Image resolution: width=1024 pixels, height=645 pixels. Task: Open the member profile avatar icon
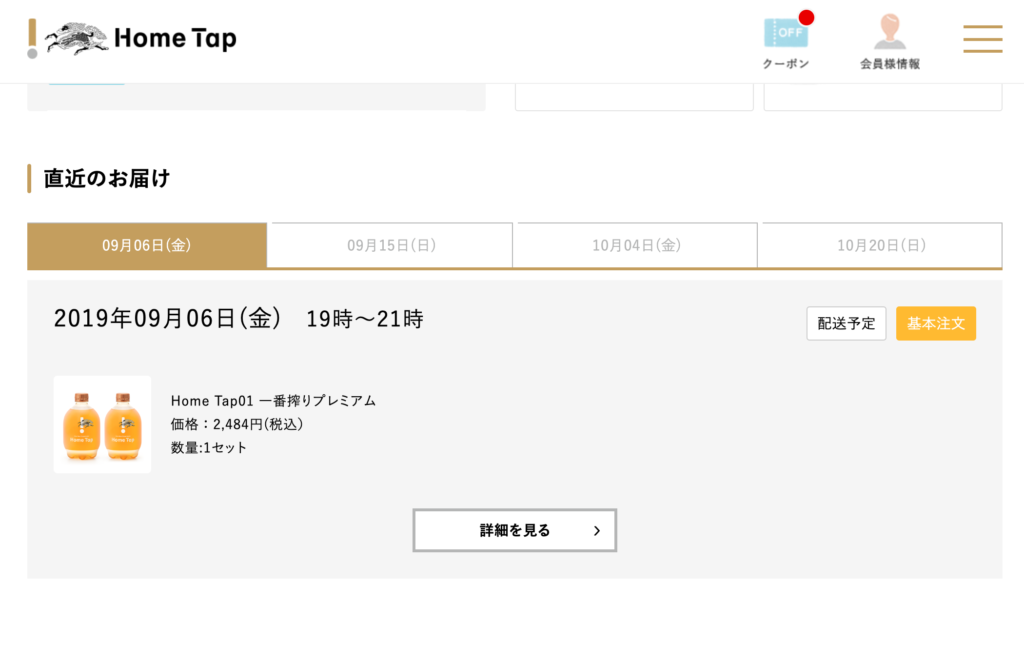[x=889, y=32]
